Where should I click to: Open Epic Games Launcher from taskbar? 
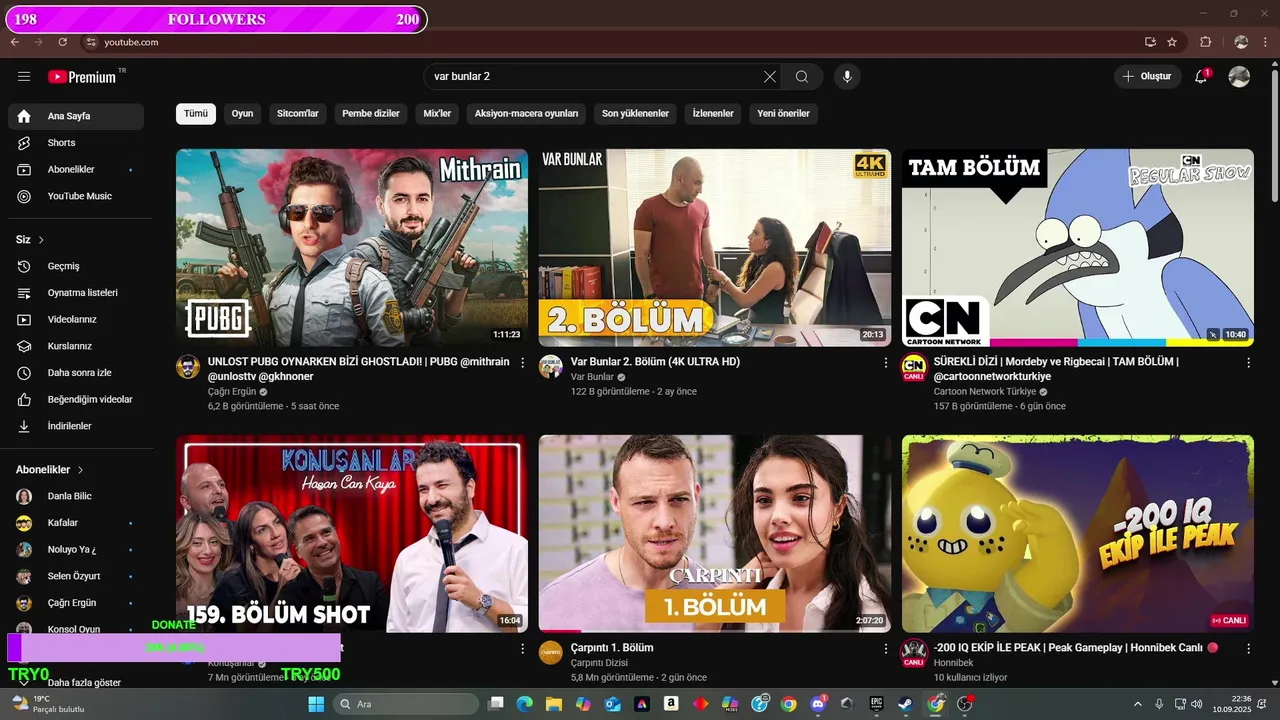click(x=876, y=704)
